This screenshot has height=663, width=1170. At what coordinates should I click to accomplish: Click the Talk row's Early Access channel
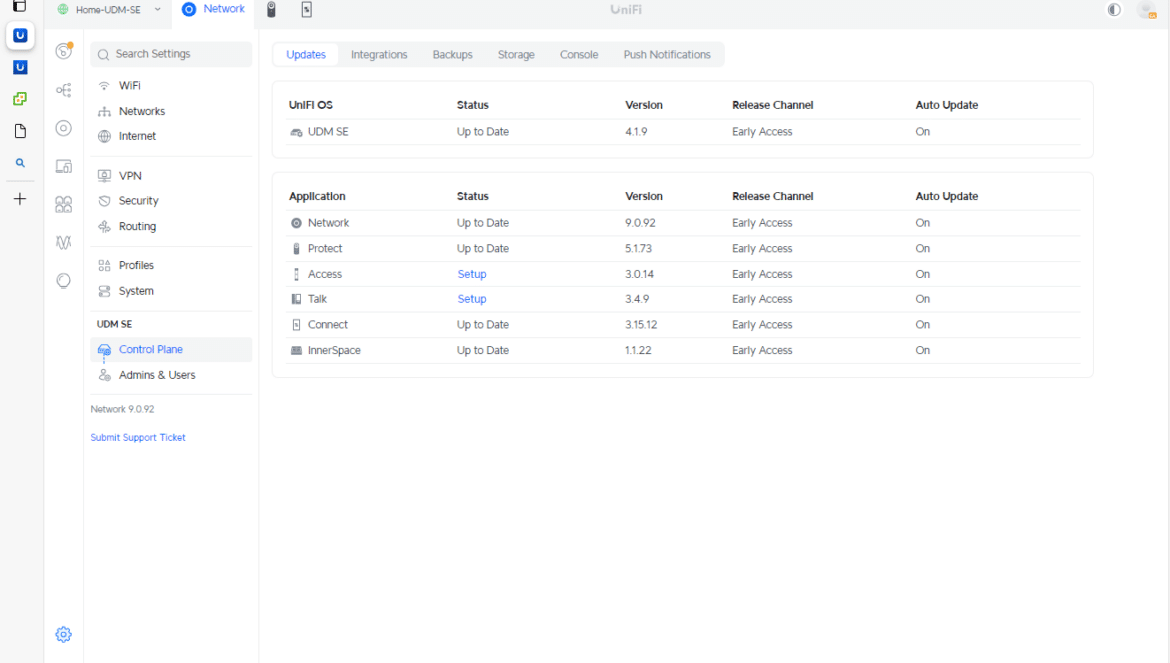coord(762,299)
